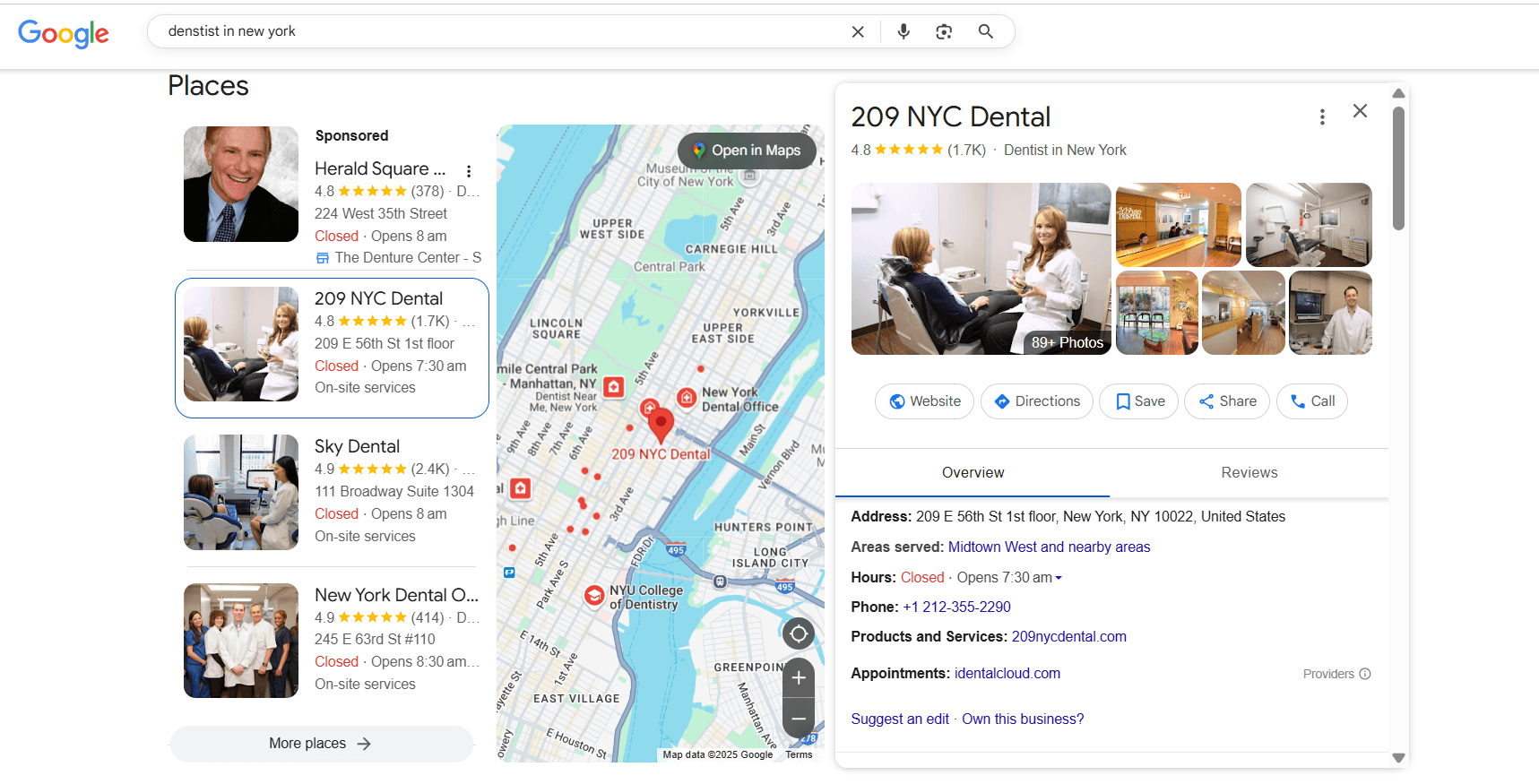Select the 209 NYC Dental listing title
Image resolution: width=1539 pixels, height=784 pixels.
(378, 298)
